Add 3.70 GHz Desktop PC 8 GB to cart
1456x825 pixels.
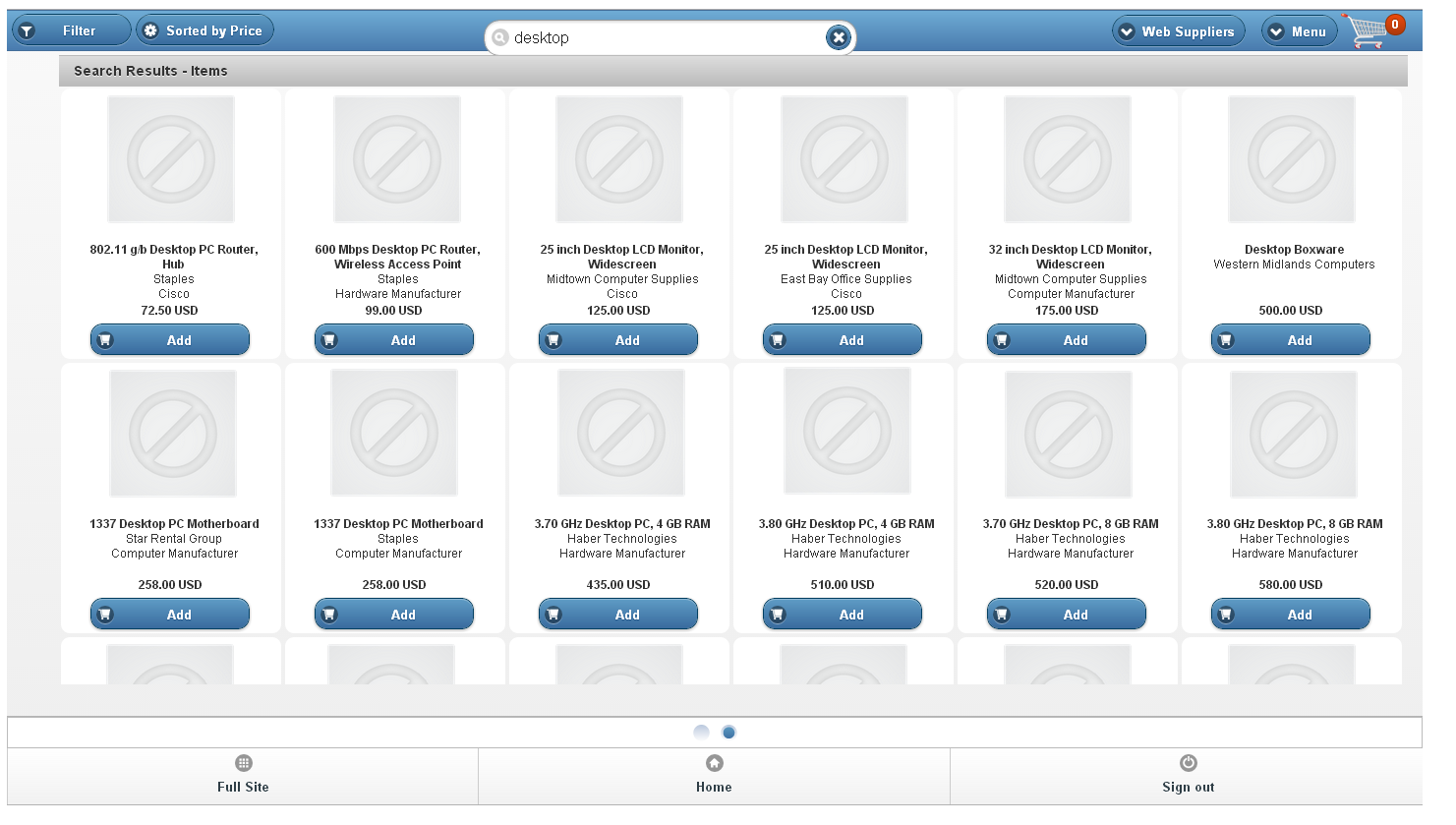click(1067, 615)
